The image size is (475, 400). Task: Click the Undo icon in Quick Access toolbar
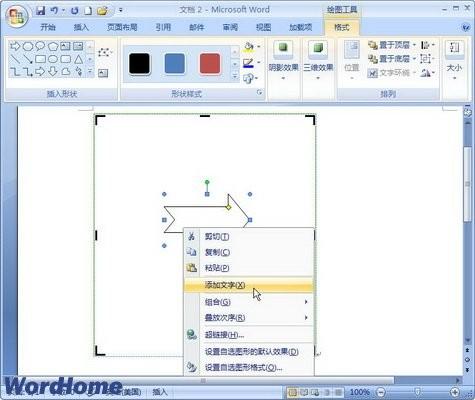coord(54,11)
